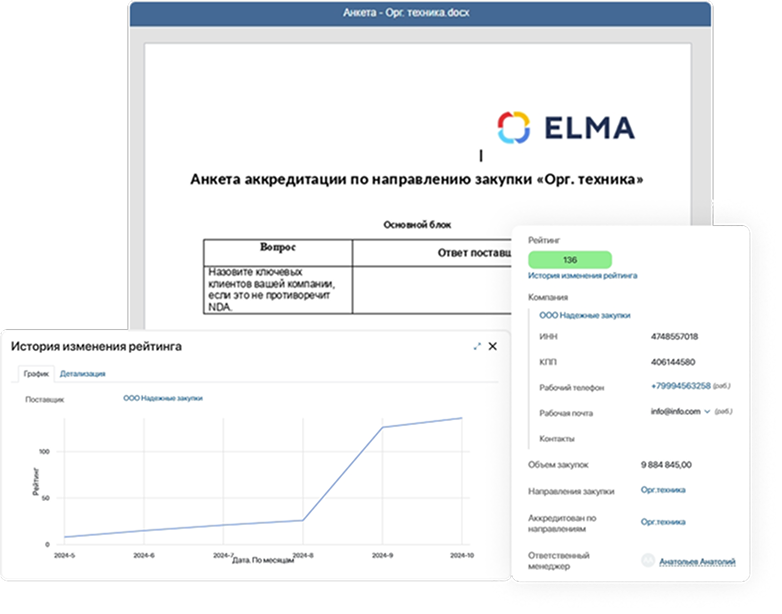This screenshot has width=782, height=614.
Task: Close the rating history dialog
Action: click(x=492, y=346)
